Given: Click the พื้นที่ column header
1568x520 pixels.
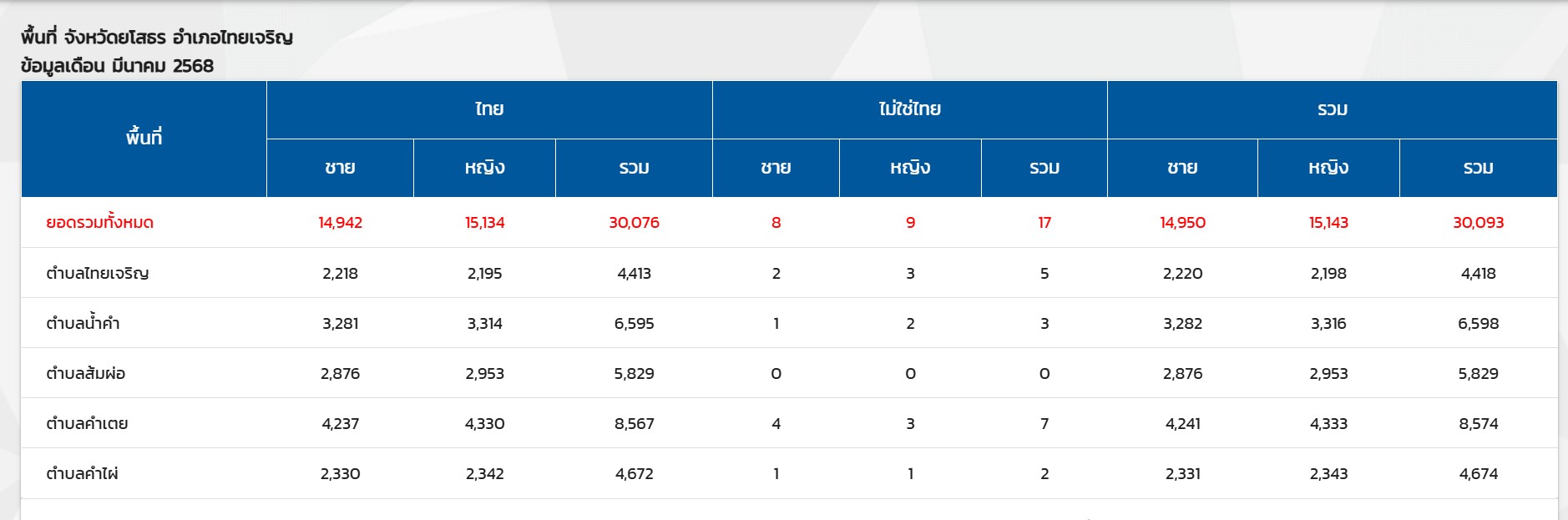Looking at the screenshot, I should pos(144,139).
